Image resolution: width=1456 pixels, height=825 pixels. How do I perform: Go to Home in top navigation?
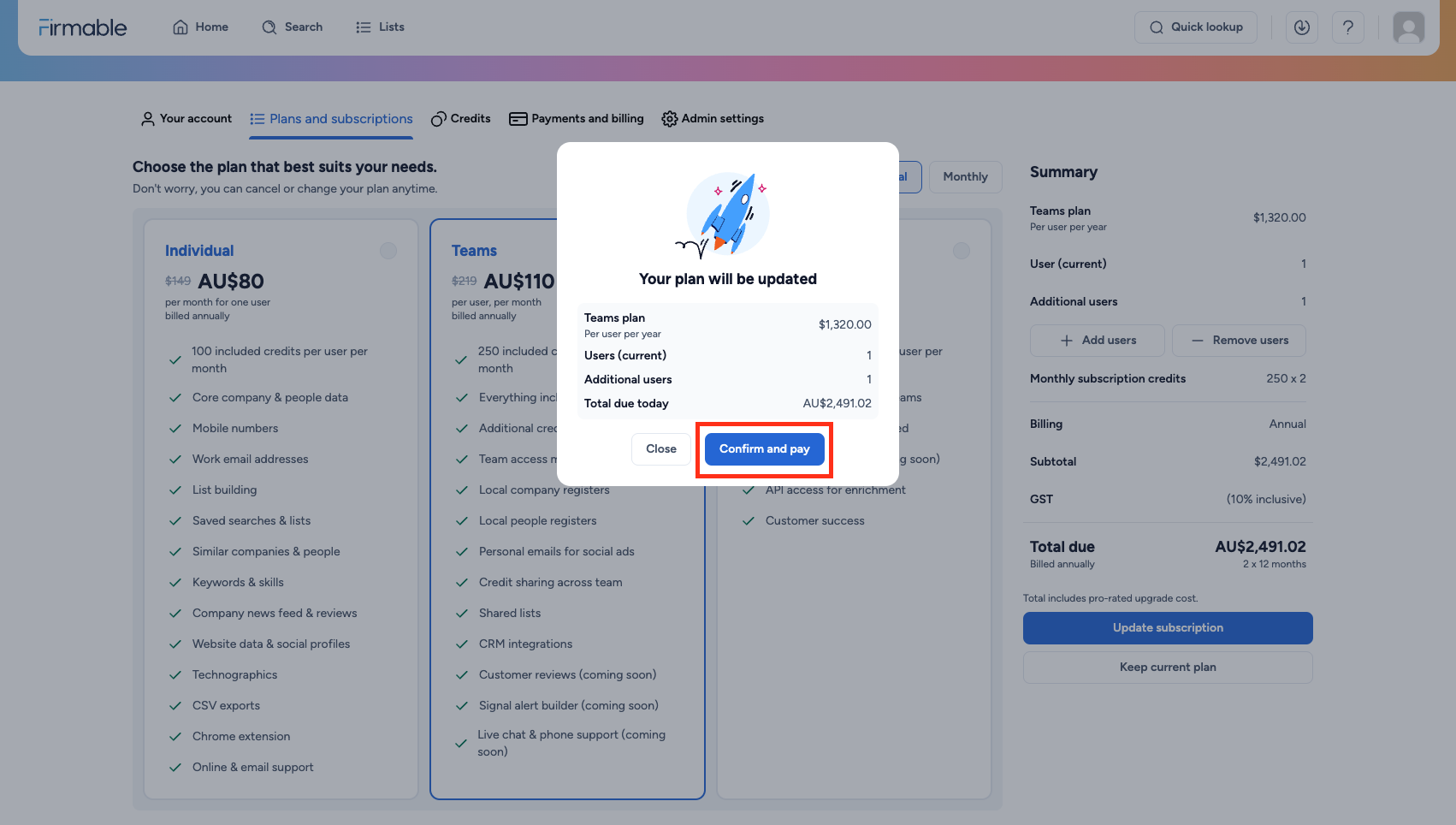200,27
